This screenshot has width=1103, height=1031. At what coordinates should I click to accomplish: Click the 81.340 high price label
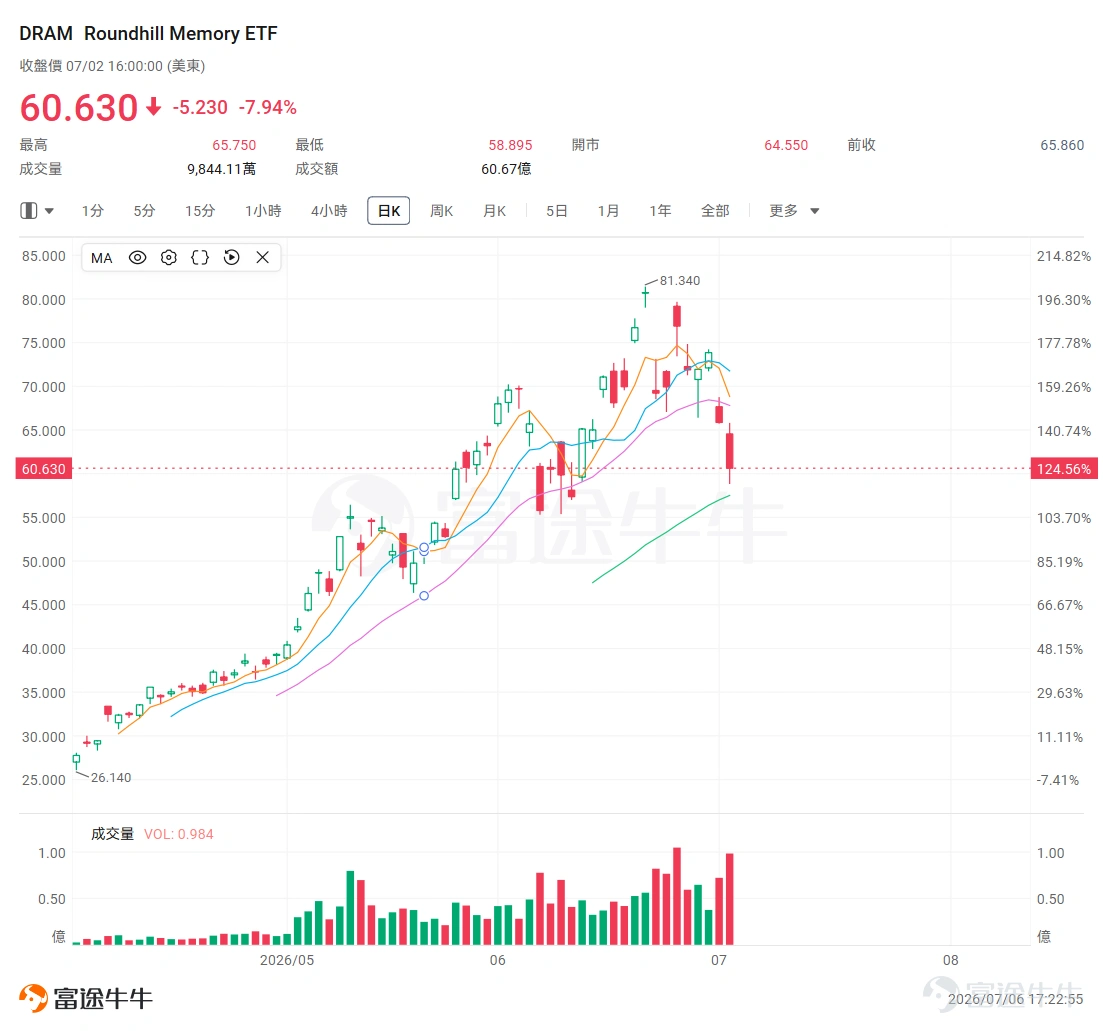680,281
